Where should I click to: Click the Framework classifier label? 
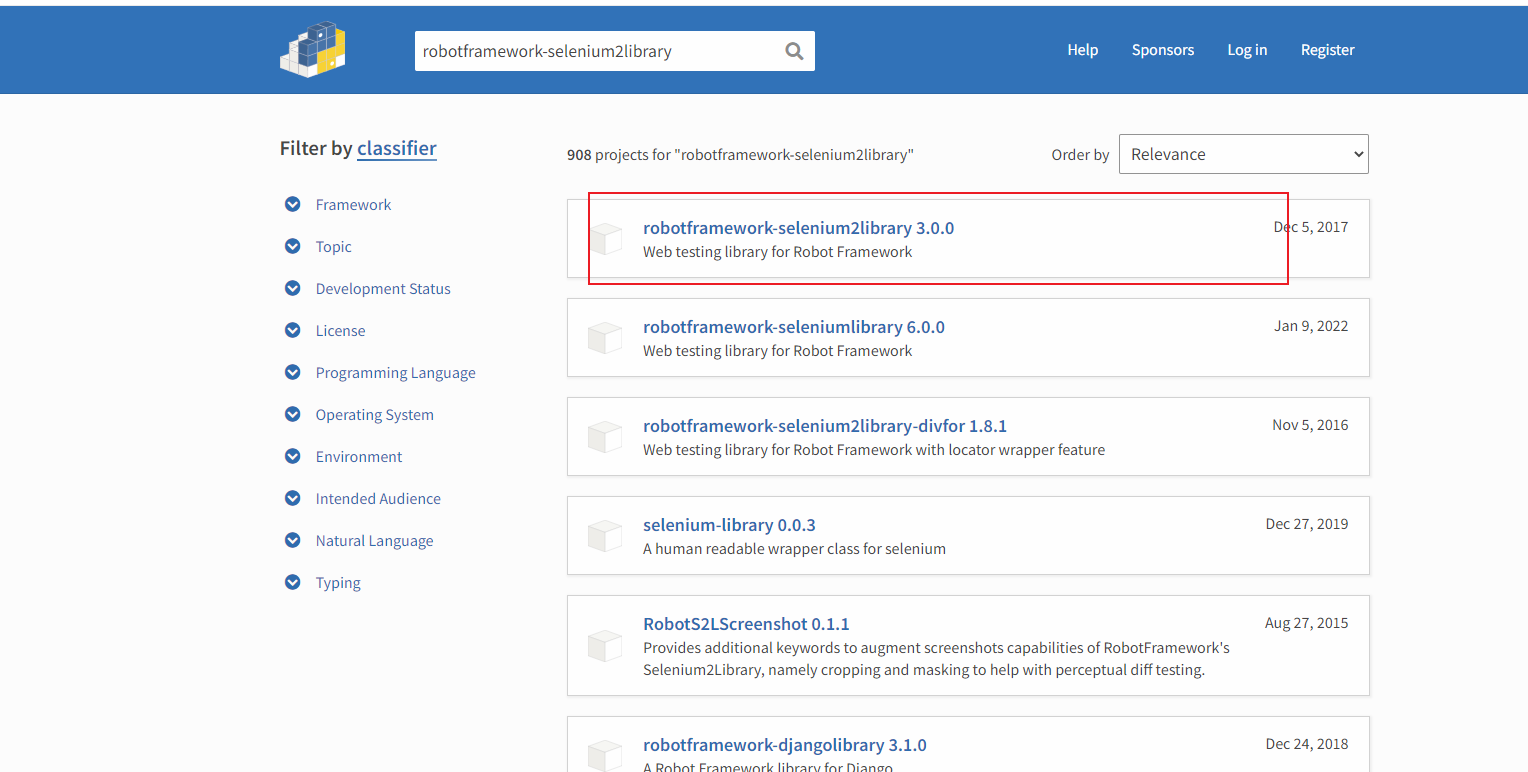pos(353,204)
